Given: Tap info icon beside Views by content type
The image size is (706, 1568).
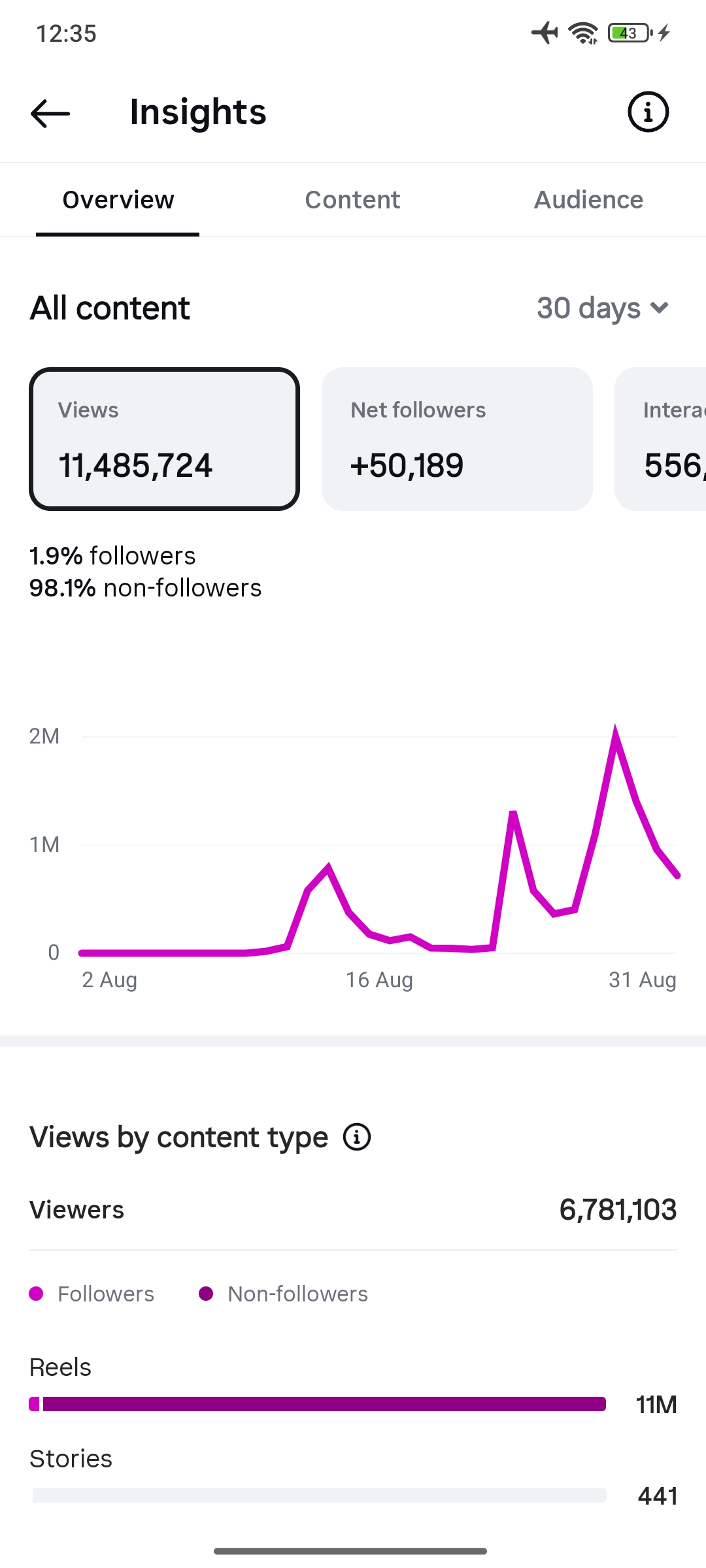Looking at the screenshot, I should [357, 1137].
